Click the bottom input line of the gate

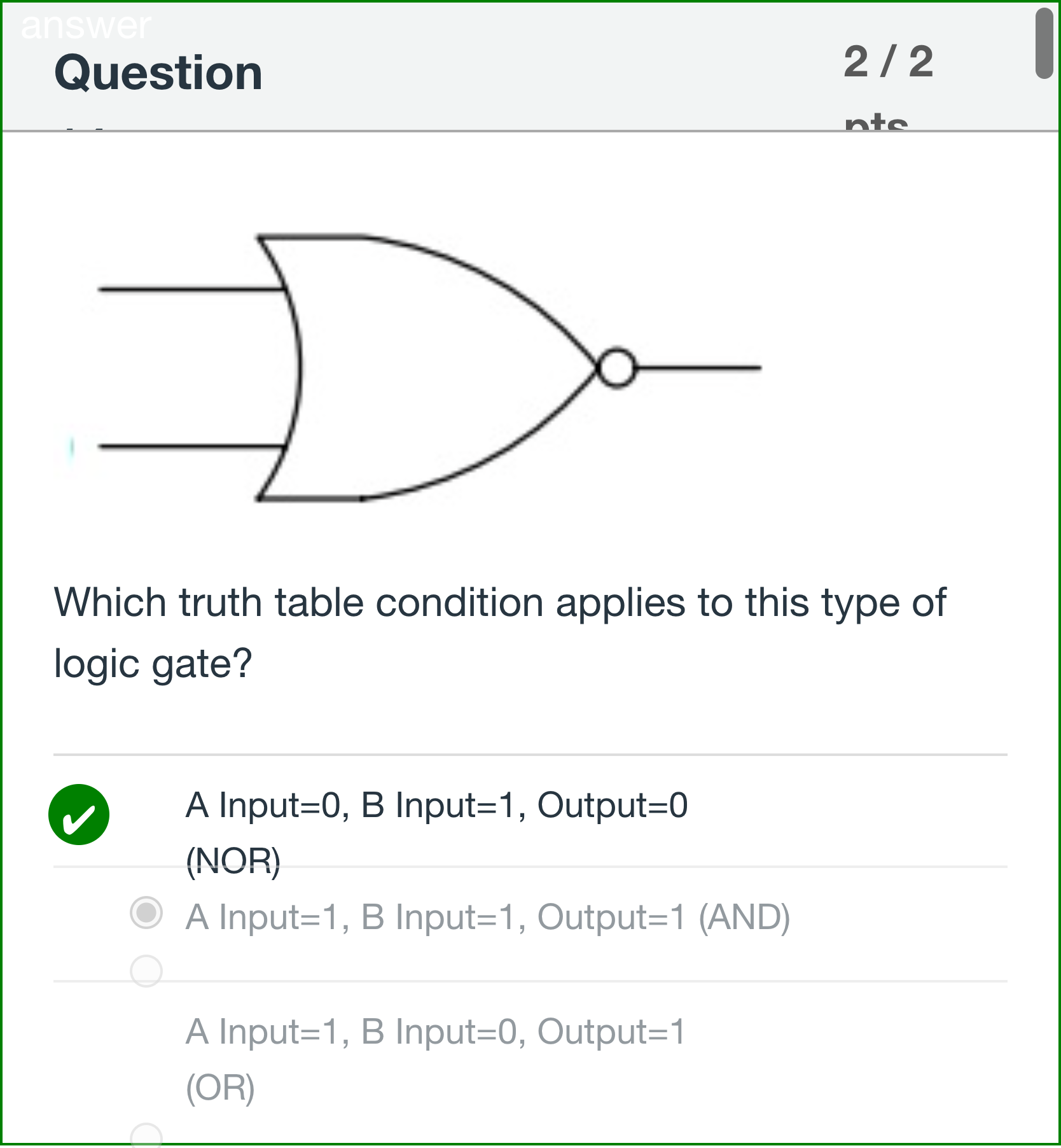[x=184, y=447]
